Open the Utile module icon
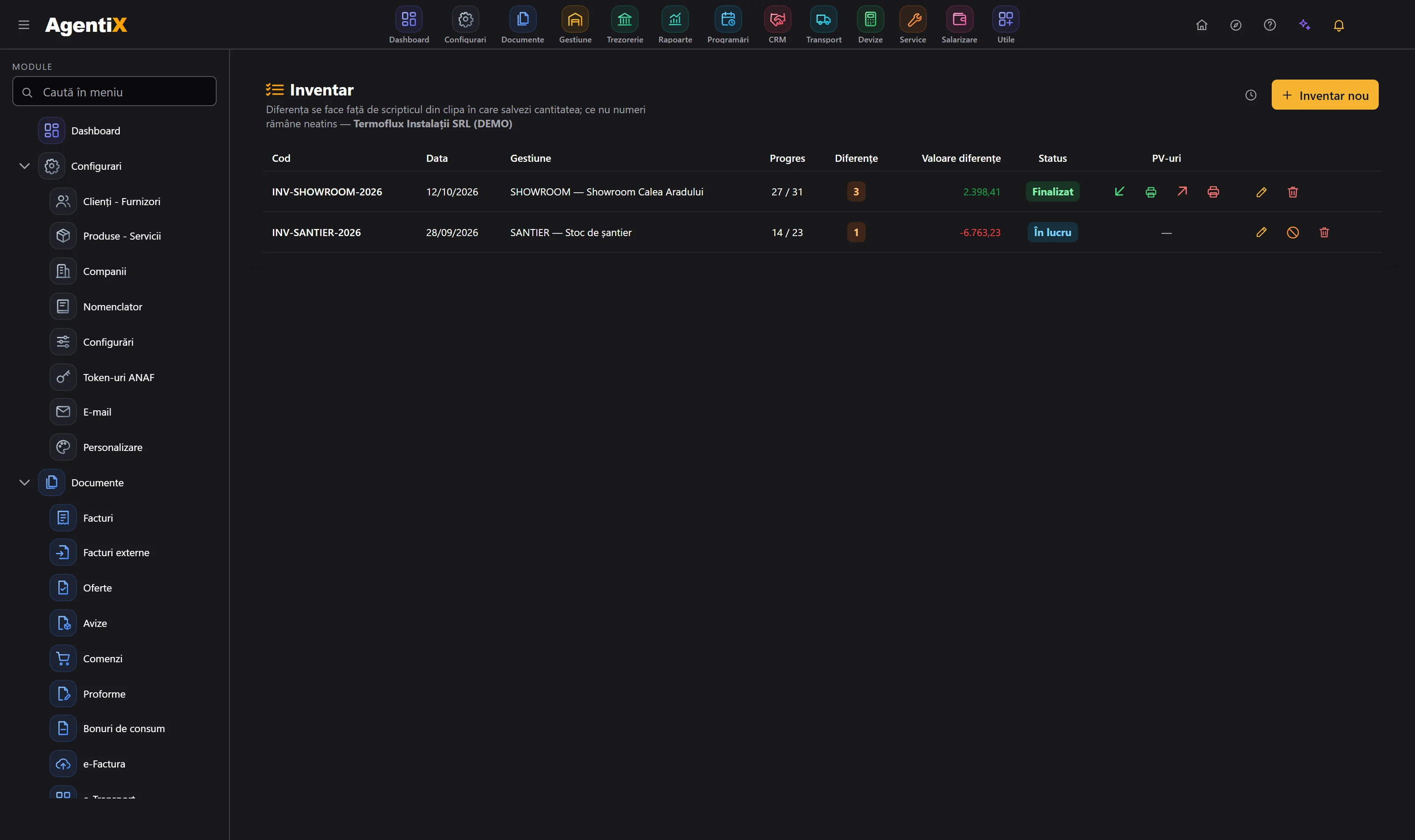The height and width of the screenshot is (840, 1415). [x=1005, y=19]
